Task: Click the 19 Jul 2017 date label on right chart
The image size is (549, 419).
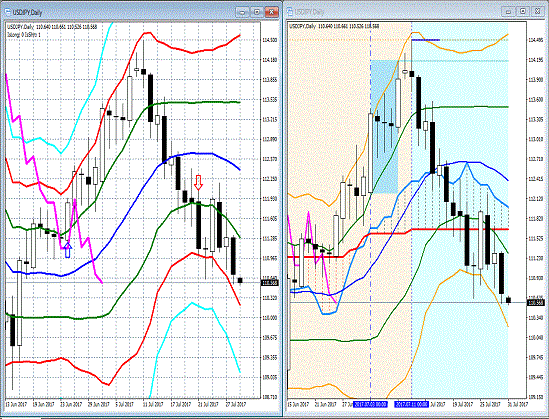Action: point(463,404)
